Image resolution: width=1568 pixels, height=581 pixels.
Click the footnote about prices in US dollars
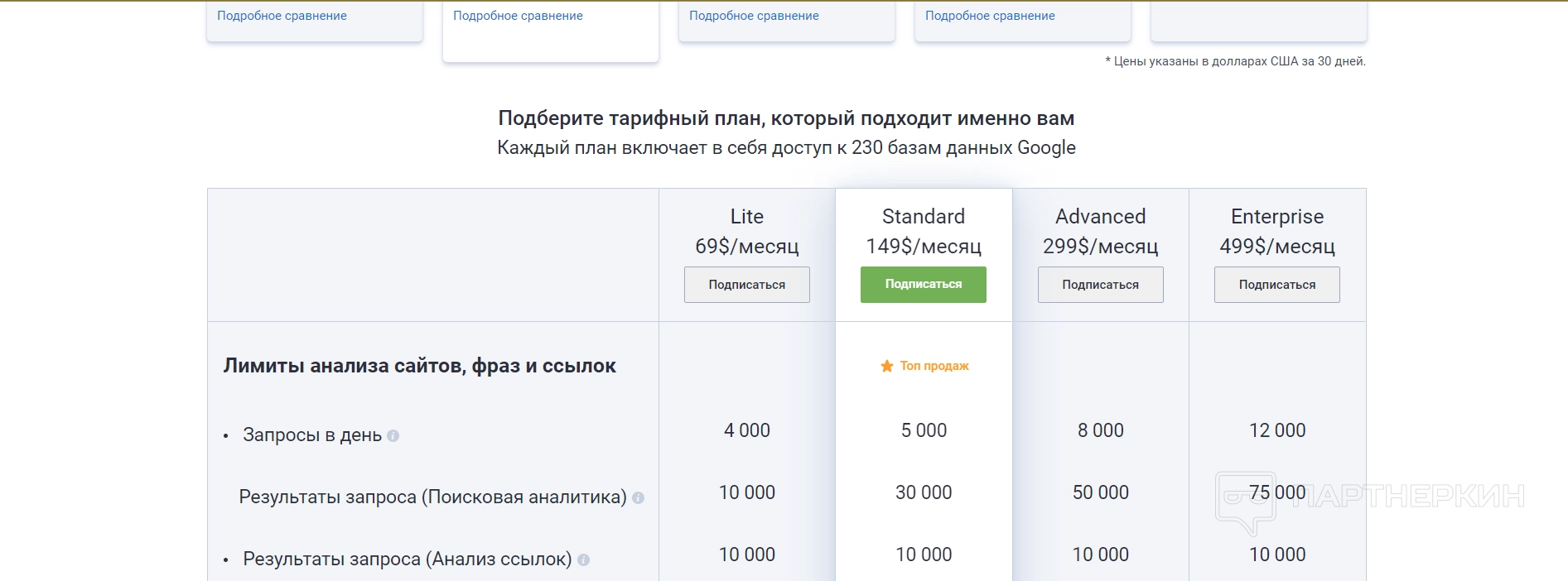point(1235,61)
